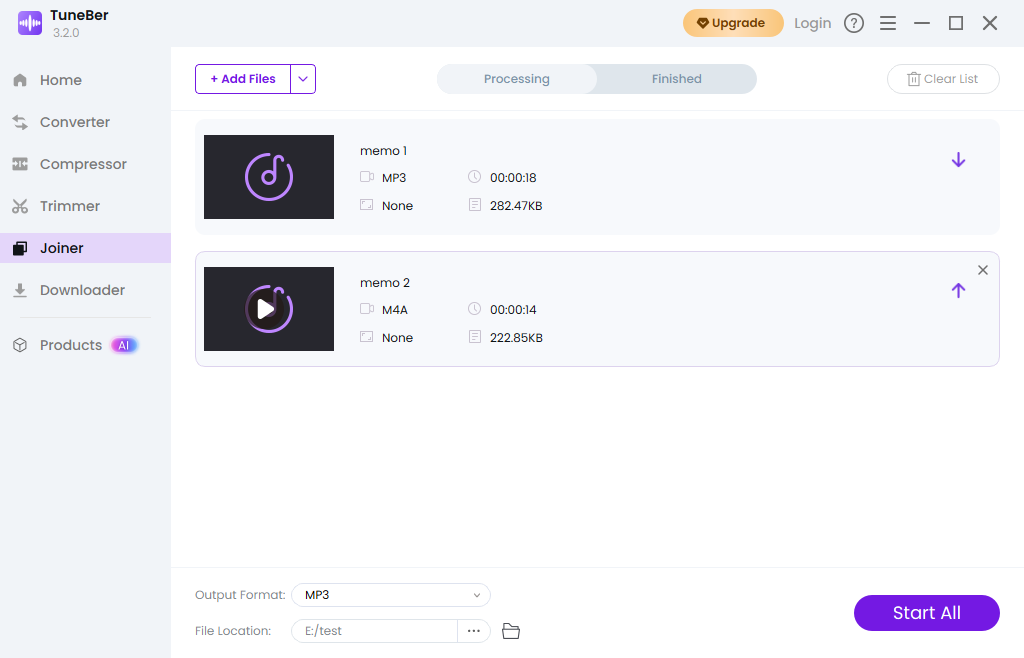Image resolution: width=1024 pixels, height=658 pixels.
Task: Open the Output Format dropdown
Action: pos(391,595)
